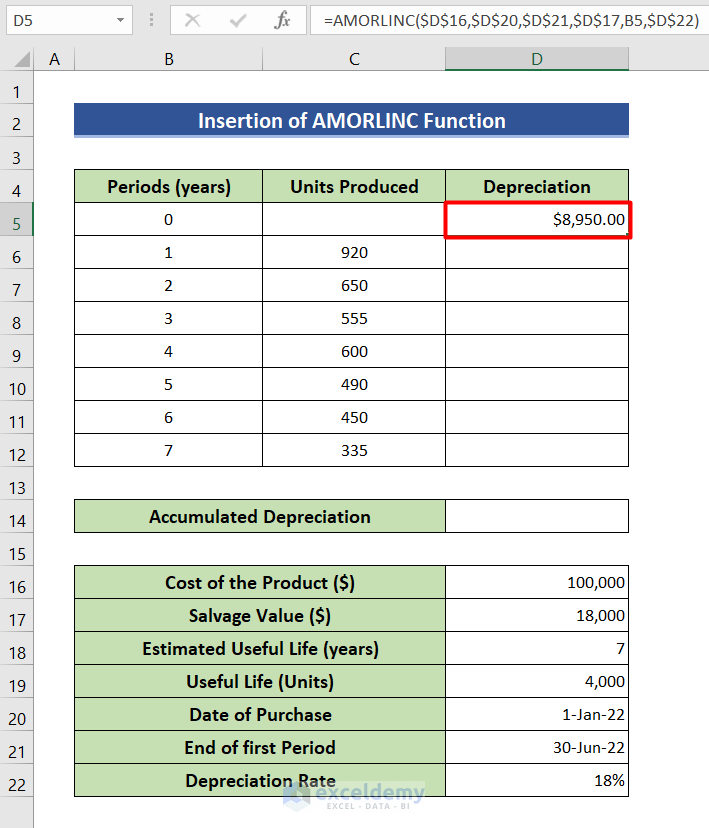Select End of first Period label
The image size is (709, 828).
coord(260,748)
